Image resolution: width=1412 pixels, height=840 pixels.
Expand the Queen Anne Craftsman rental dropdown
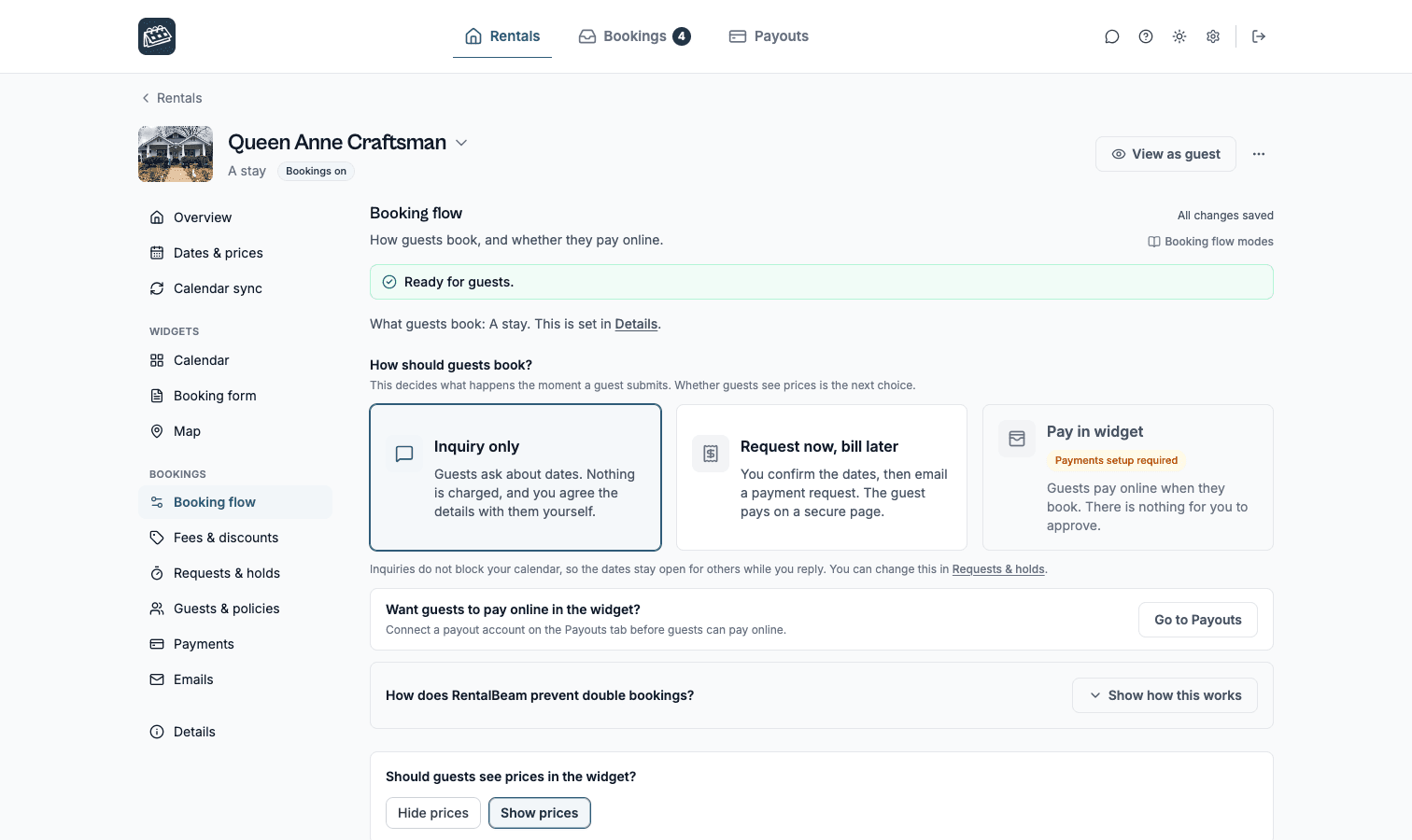coord(461,143)
